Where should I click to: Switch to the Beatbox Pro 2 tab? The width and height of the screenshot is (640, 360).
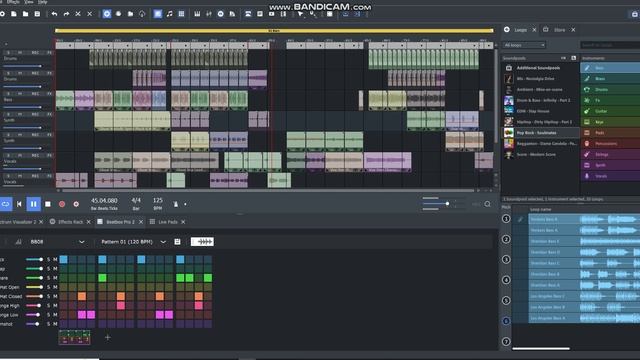pyautogui.click(x=120, y=222)
